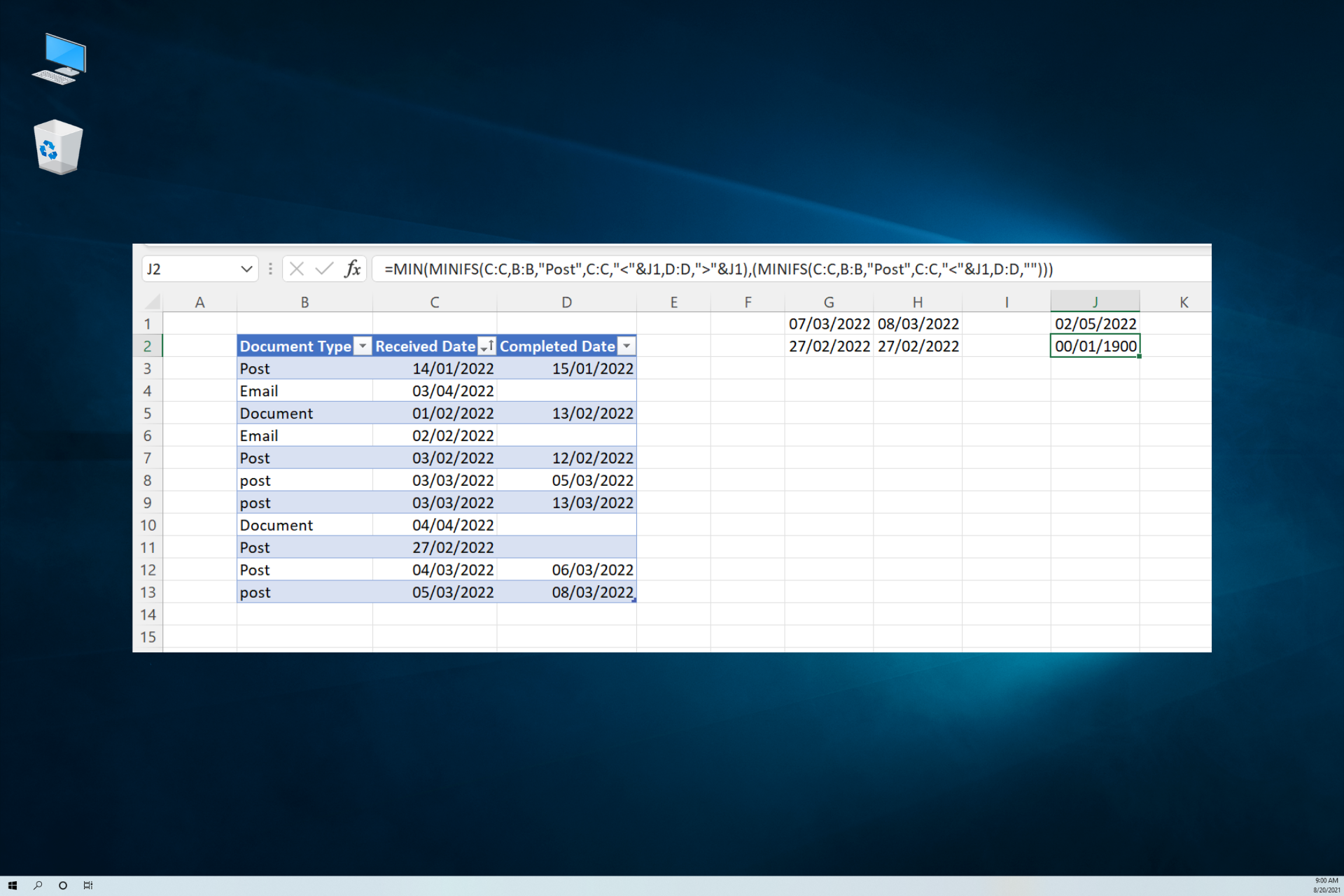
Task: Click the formula bar options dots
Action: (270, 269)
